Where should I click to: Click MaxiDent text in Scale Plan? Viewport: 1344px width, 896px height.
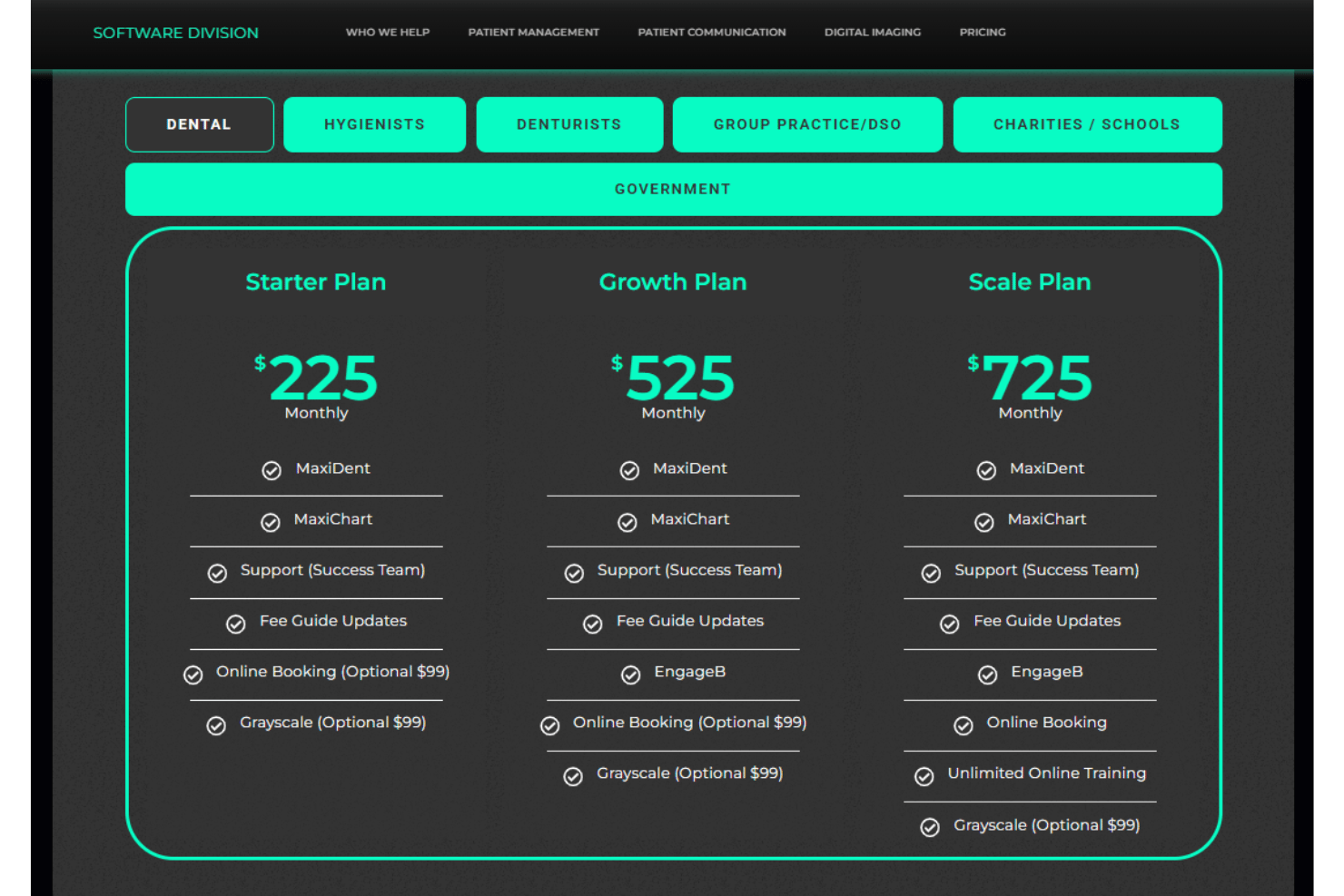click(x=1047, y=468)
